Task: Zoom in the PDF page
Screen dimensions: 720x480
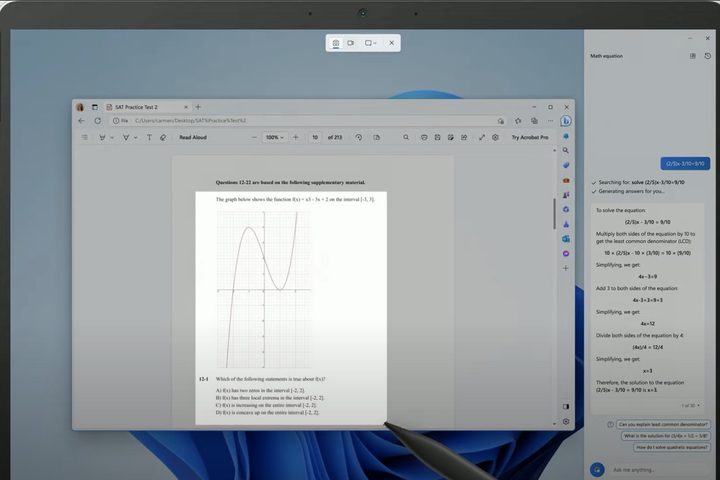Action: [x=296, y=137]
